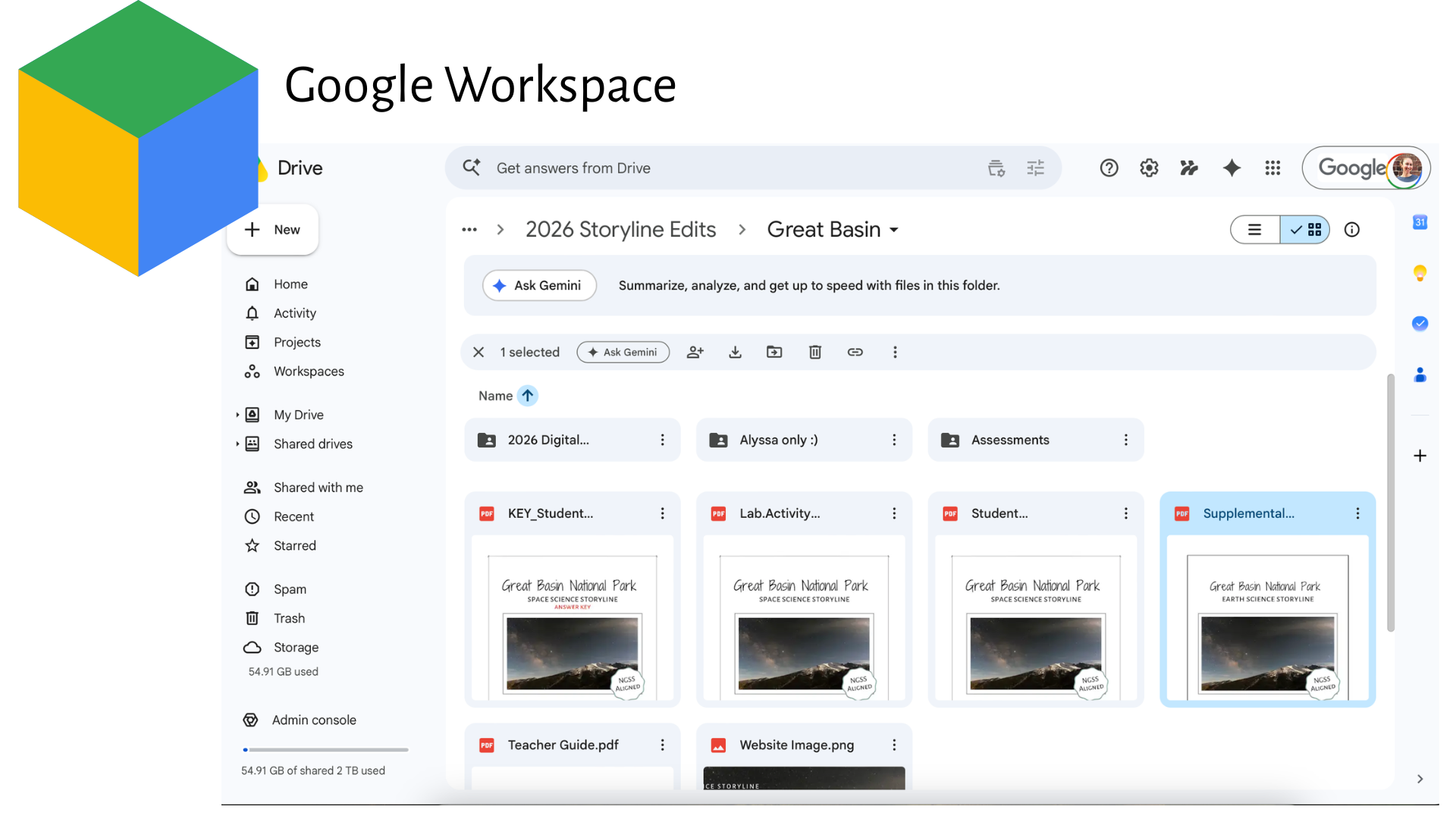Viewport: 1456px width, 819px height.
Task: Get add-ons plus icon
Action: (x=1420, y=456)
